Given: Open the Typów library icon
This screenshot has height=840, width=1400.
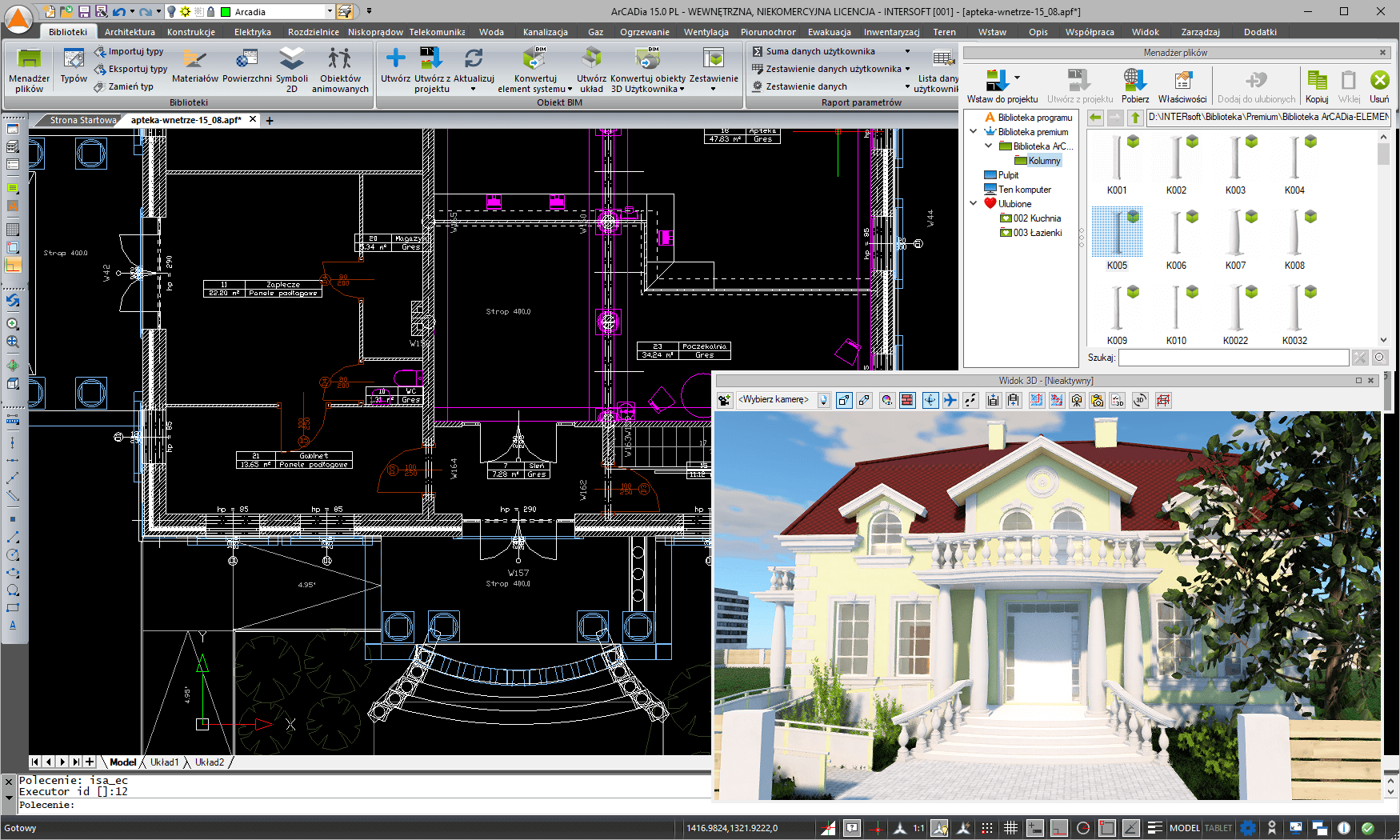Looking at the screenshot, I should coord(74,66).
